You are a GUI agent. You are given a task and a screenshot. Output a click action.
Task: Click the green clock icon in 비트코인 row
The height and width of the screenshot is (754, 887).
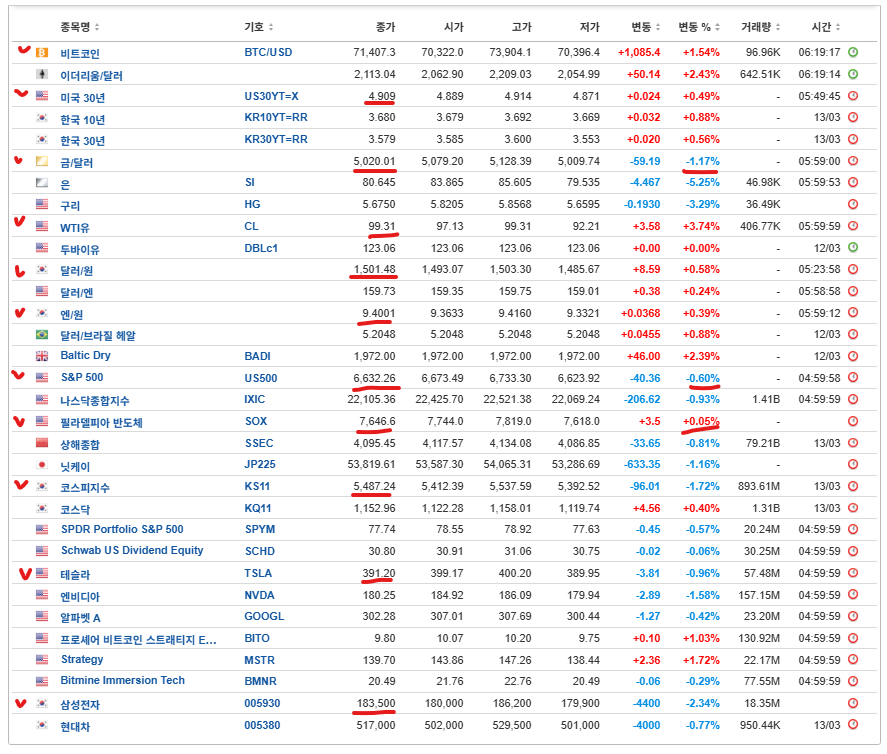pyautogui.click(x=853, y=52)
